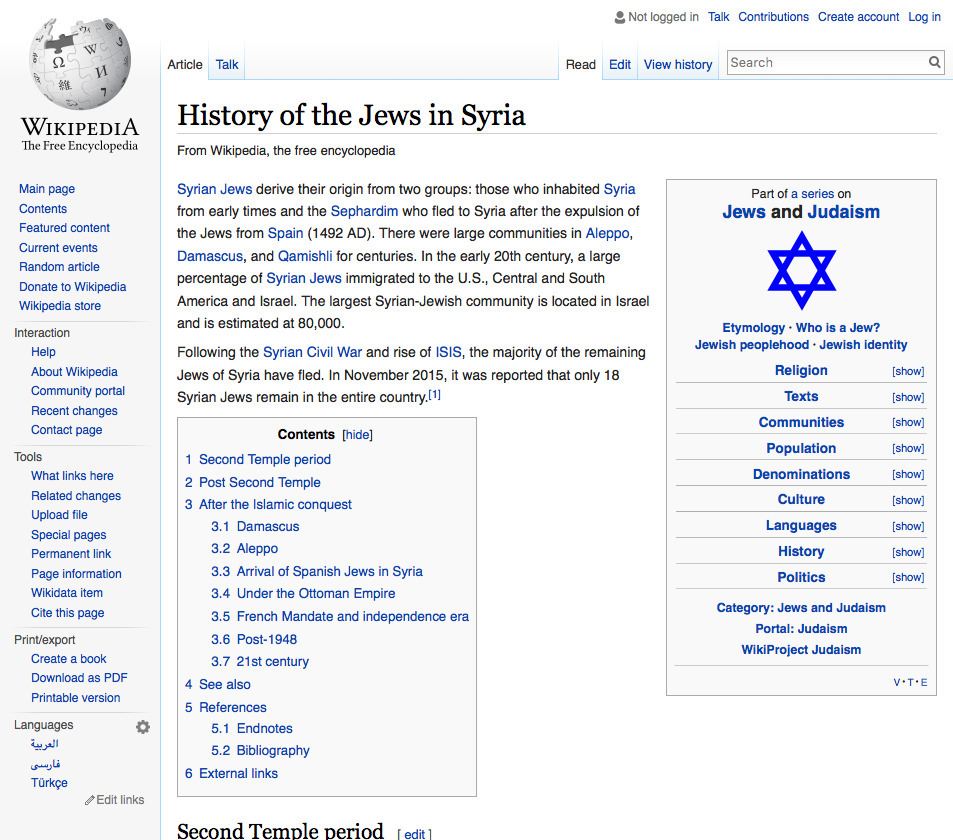This screenshot has width=953, height=840.
Task: Hide the Contents table
Action: pos(357,435)
